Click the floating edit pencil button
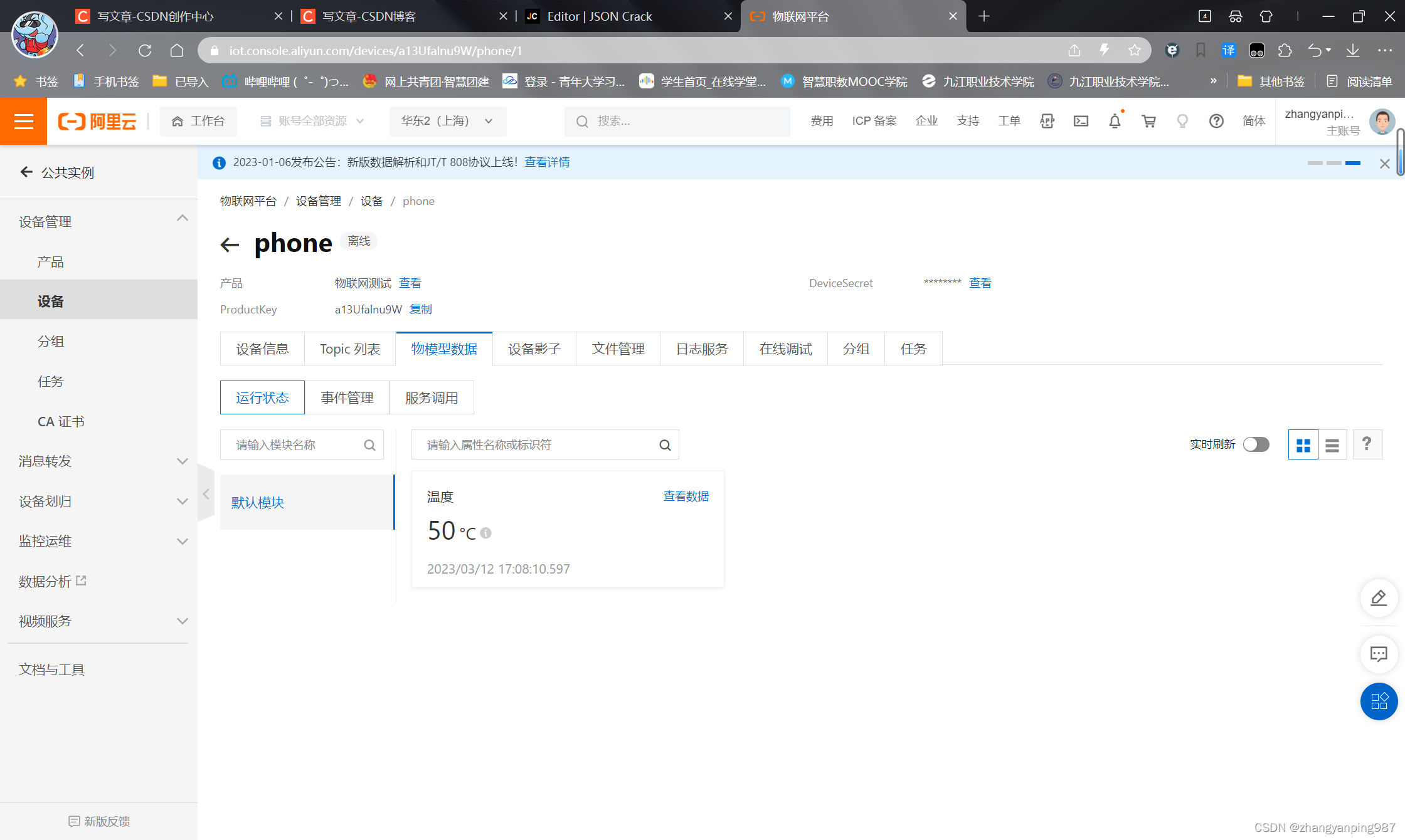The image size is (1405, 840). point(1379,598)
